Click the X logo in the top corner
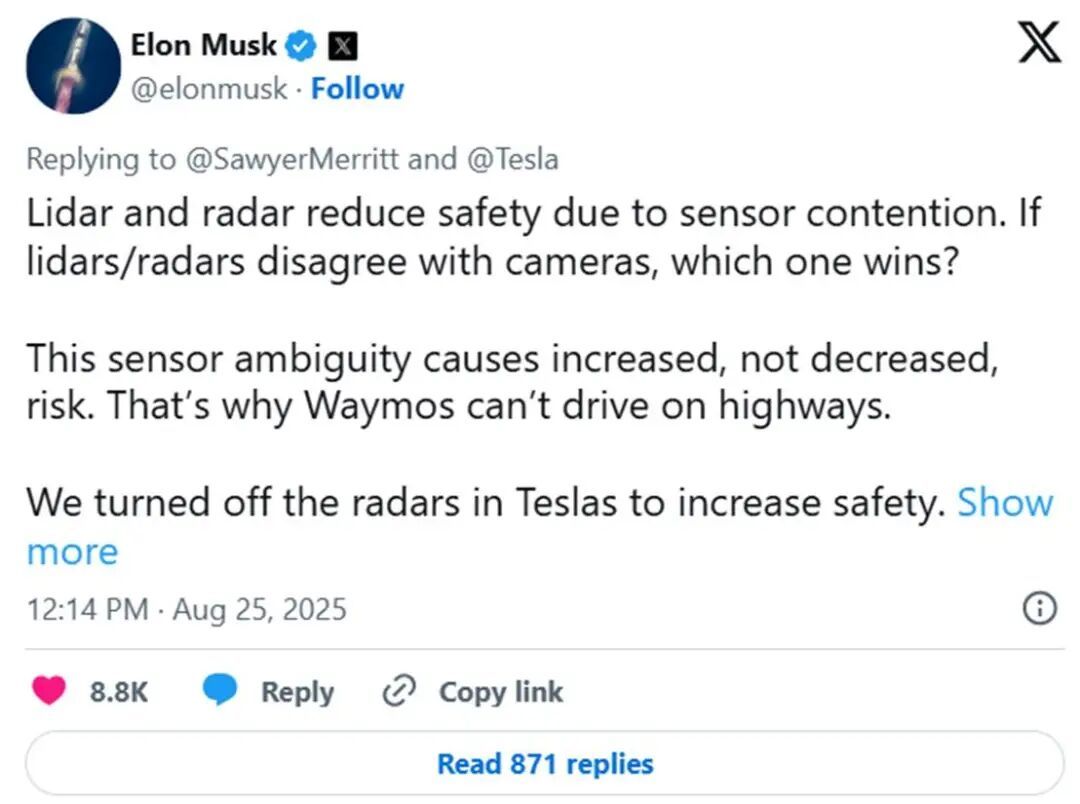This screenshot has height=804, width=1080. 1039,44
